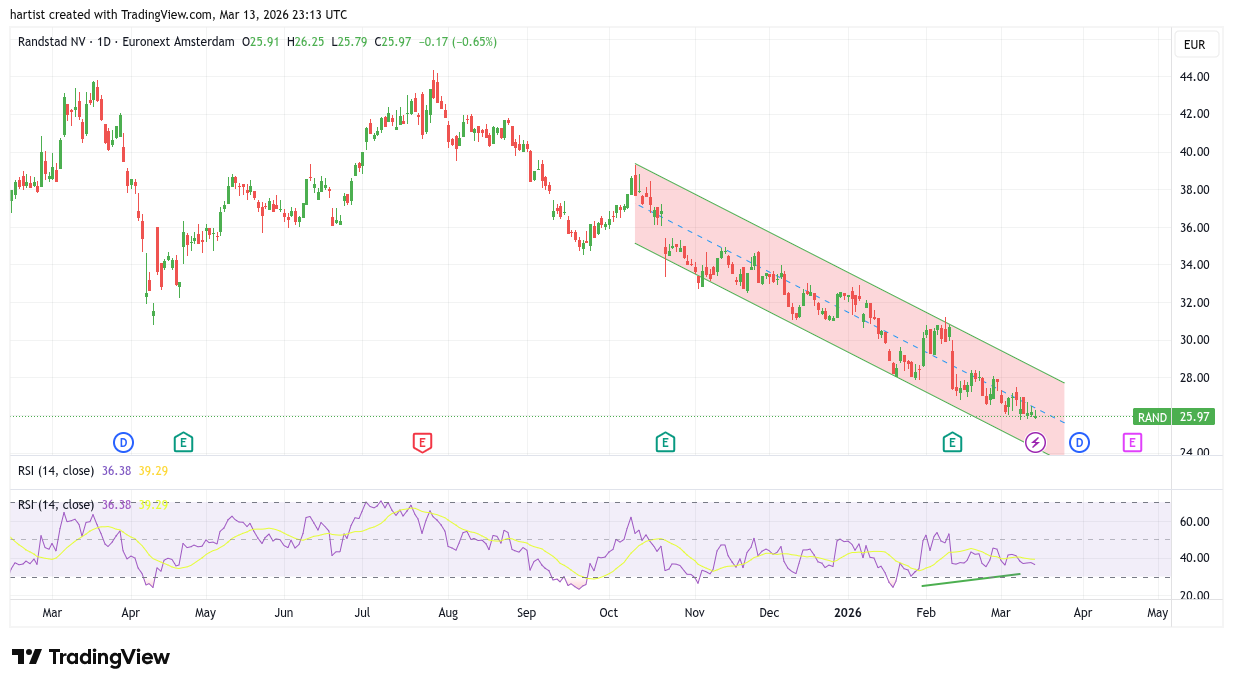Click the 2026 label on time axis
Viewport: 1233px width, 687px height.
pyautogui.click(x=847, y=612)
